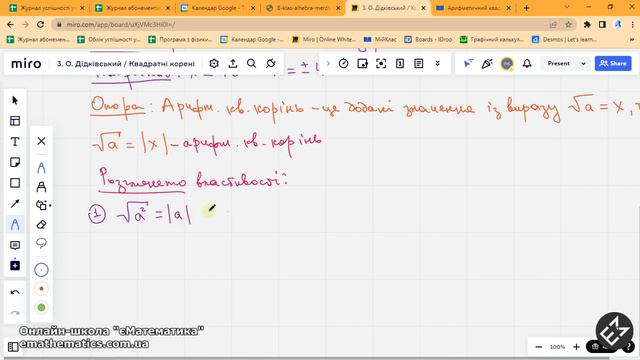This screenshot has height=360, width=640.
Task: Click the miro logo
Action: click(26, 64)
